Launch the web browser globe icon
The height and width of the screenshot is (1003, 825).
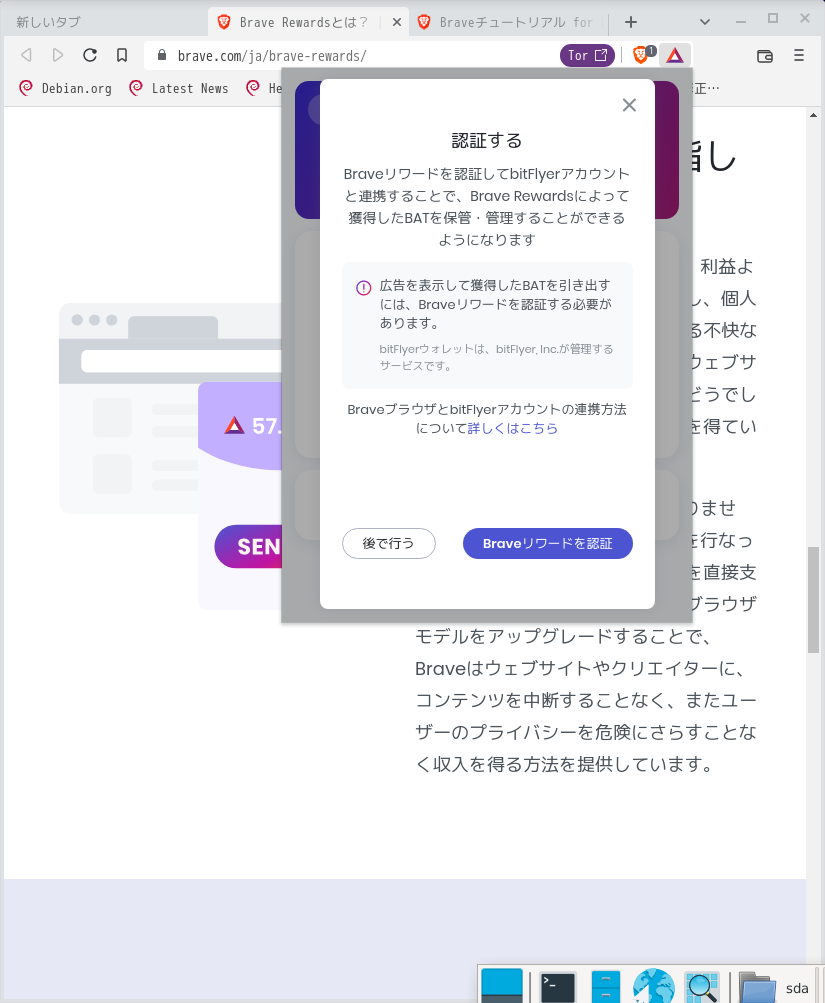(654, 986)
